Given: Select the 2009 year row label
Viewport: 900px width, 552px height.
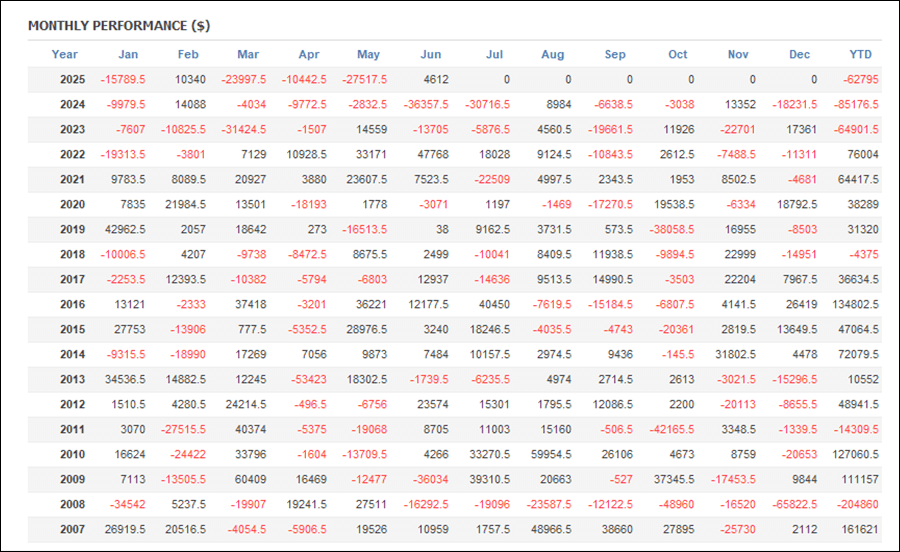Looking at the screenshot, I should [x=72, y=479].
